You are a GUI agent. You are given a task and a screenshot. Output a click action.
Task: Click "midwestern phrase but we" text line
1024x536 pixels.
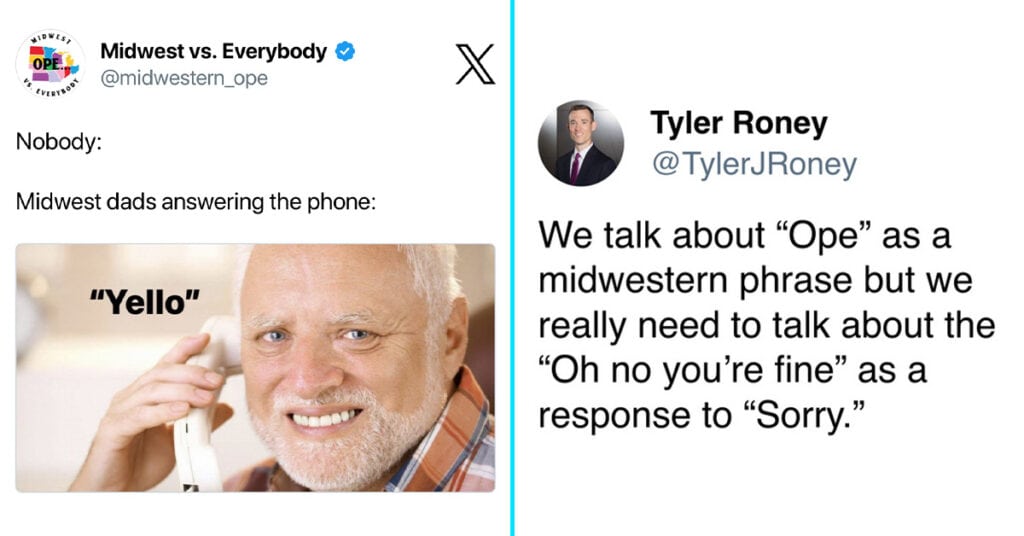(756, 280)
